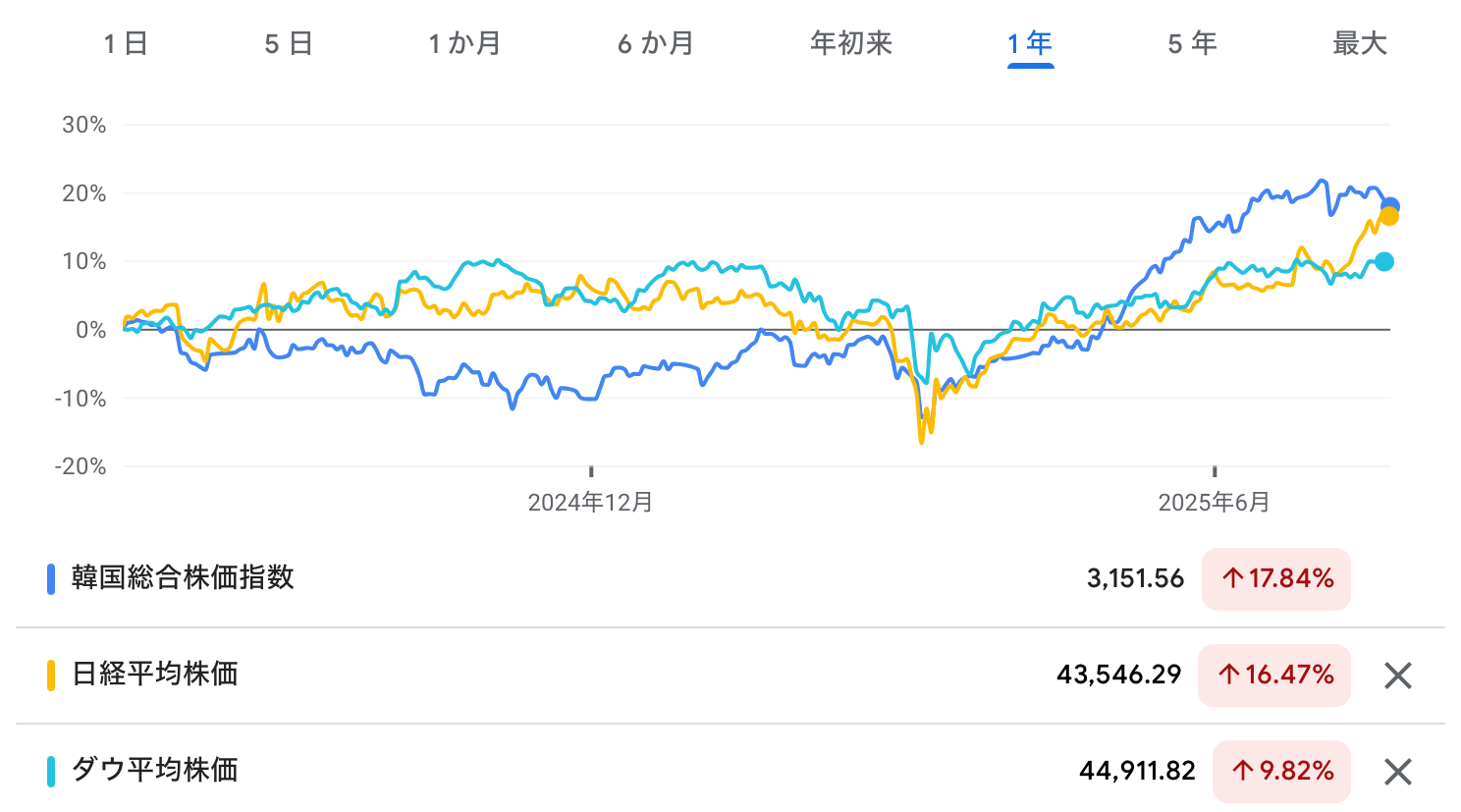Select the 1日 time range tab

tap(126, 44)
